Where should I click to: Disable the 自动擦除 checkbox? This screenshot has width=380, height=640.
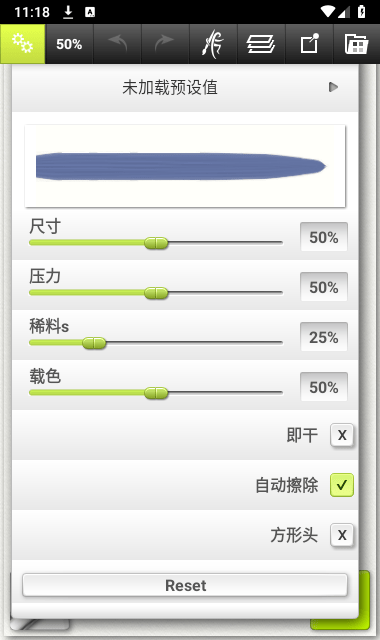[342, 485]
